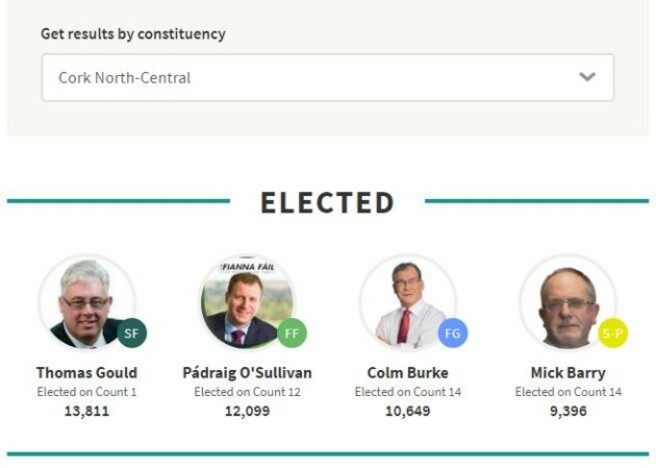This screenshot has height=468, width=656.
Task: Click the dropdown chevron arrow
Action: (587, 77)
